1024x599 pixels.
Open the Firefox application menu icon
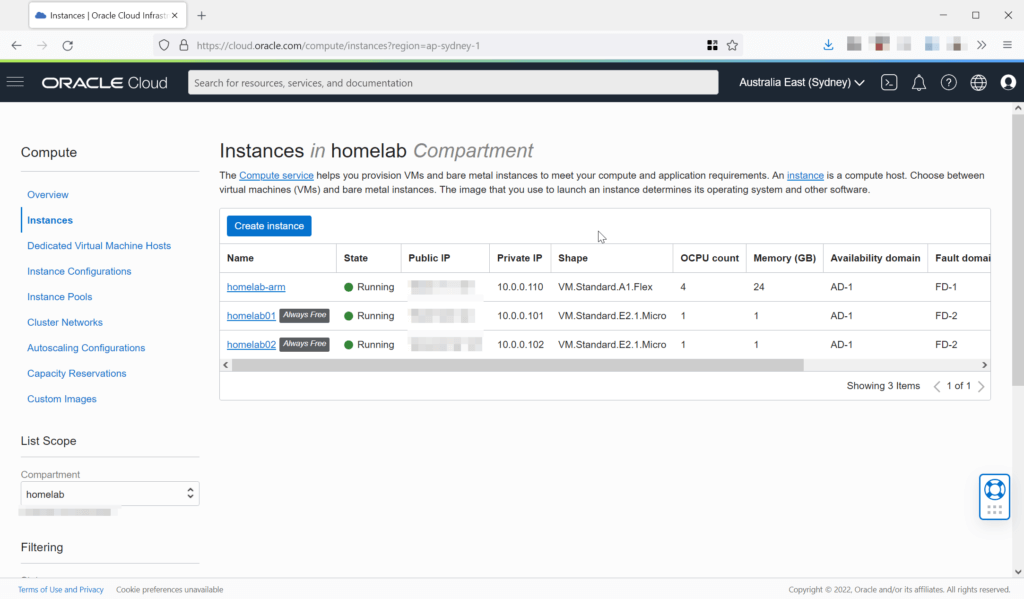[x=1008, y=45]
